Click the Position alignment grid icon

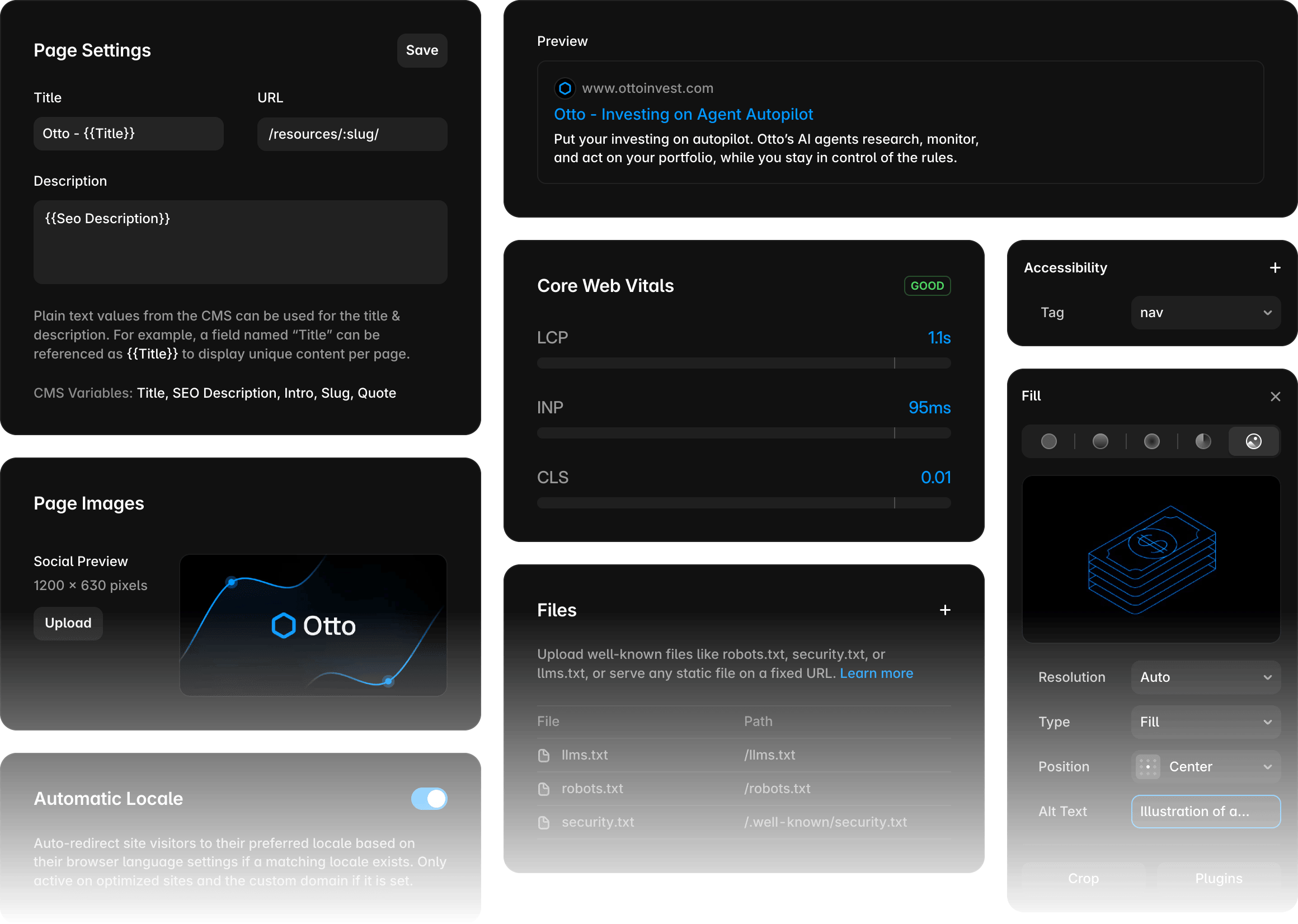[1147, 766]
